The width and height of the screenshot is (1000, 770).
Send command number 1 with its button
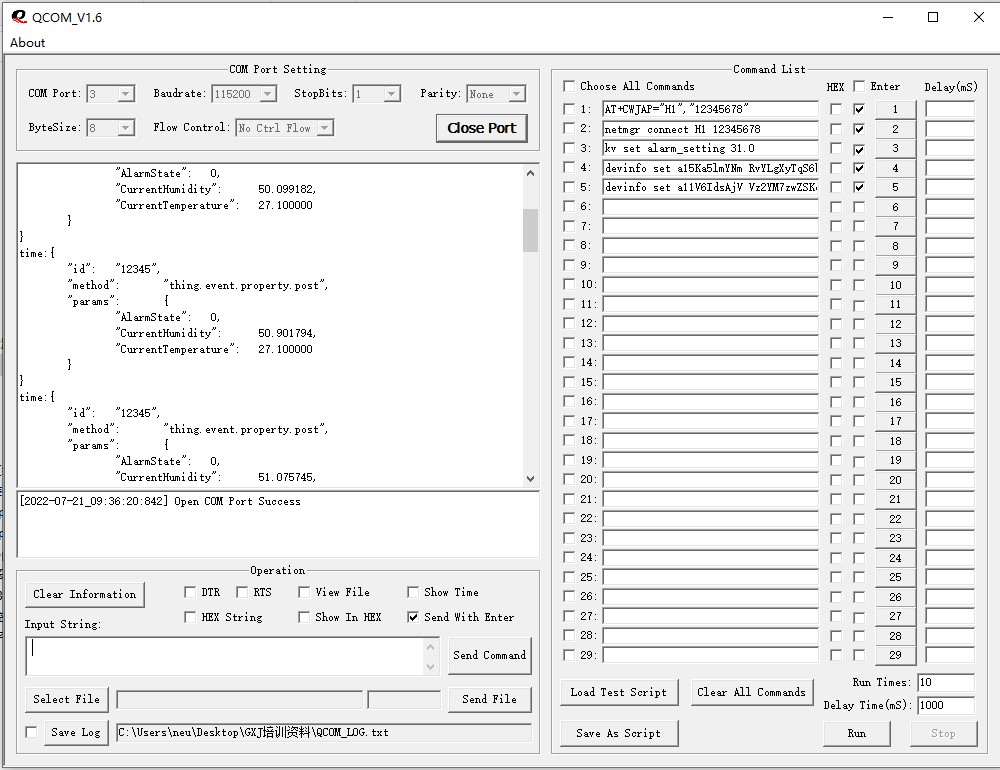point(895,109)
